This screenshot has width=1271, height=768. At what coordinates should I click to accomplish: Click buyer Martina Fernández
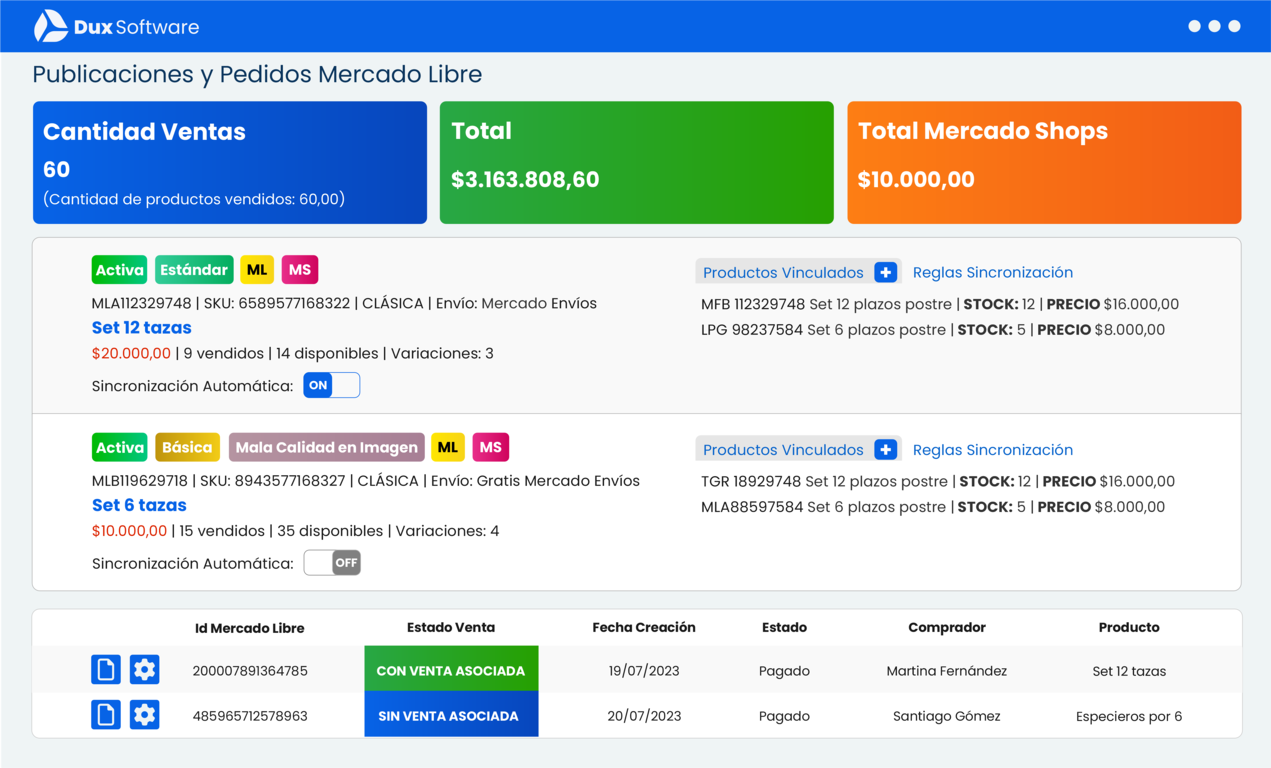point(947,671)
